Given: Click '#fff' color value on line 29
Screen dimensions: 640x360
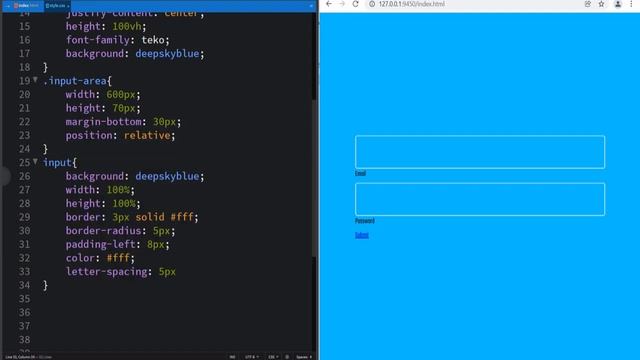Looking at the screenshot, I should [182, 217].
